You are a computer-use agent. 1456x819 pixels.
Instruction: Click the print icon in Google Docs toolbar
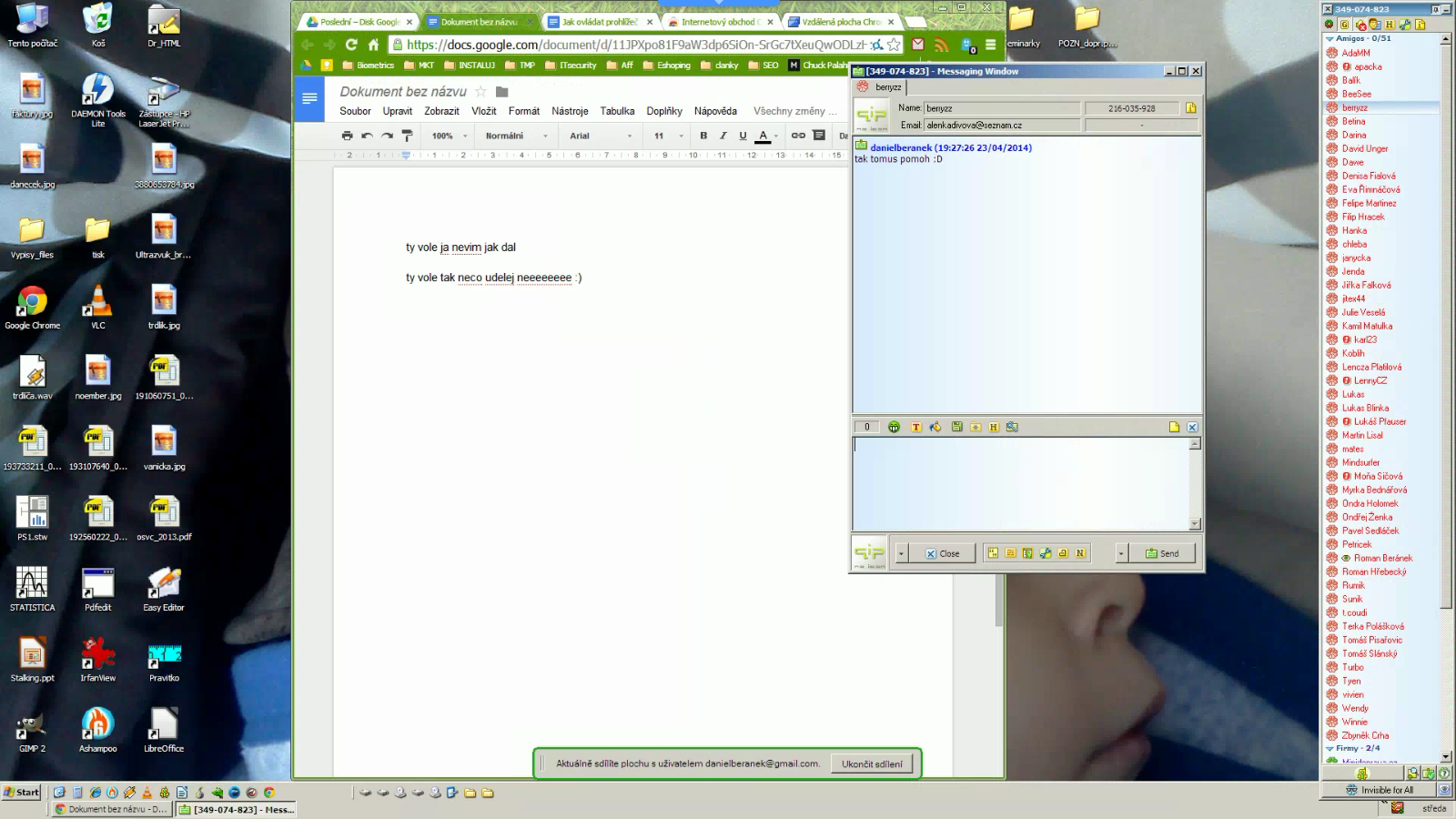tap(347, 136)
